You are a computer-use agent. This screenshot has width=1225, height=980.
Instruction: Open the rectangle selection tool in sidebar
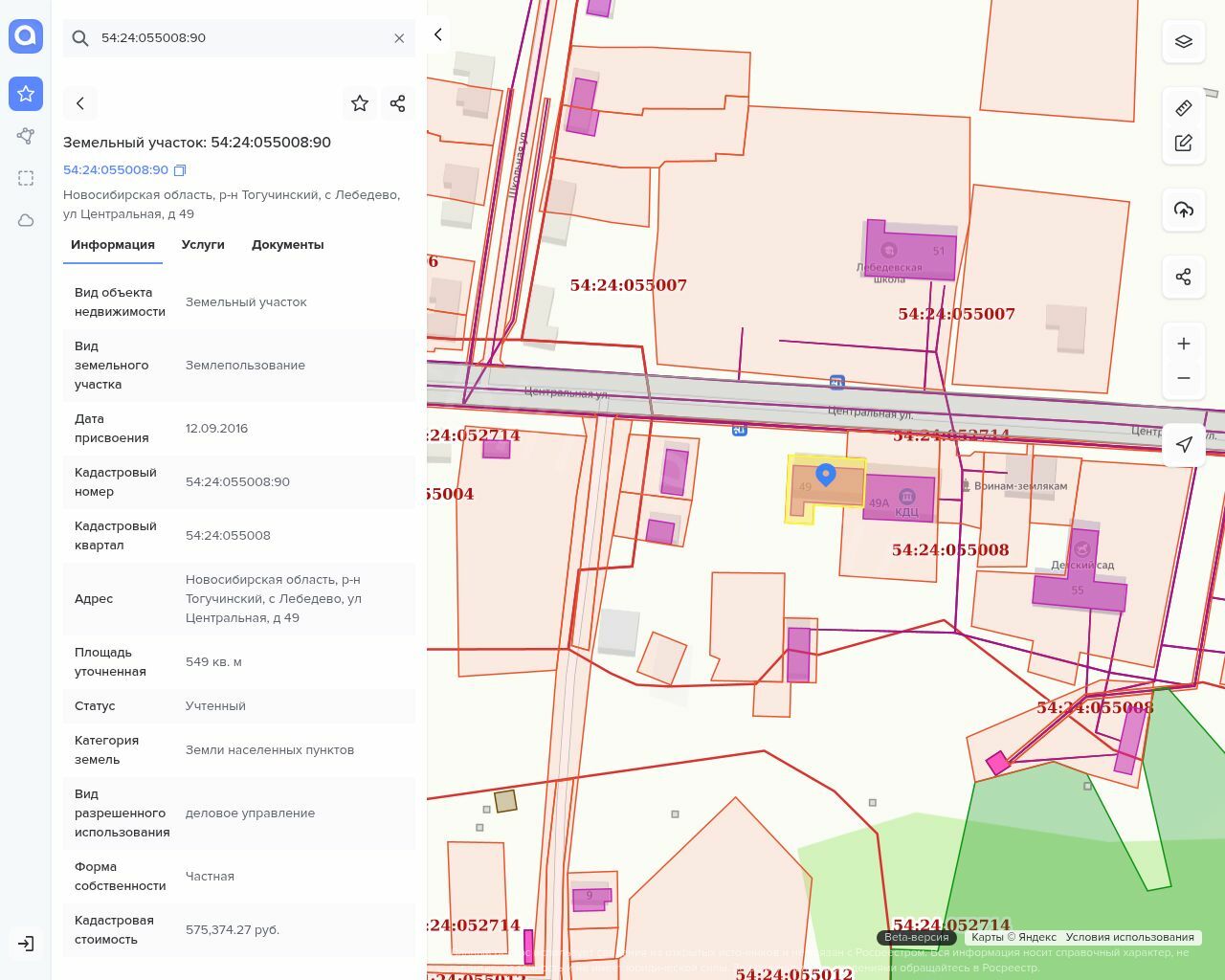pyautogui.click(x=26, y=178)
